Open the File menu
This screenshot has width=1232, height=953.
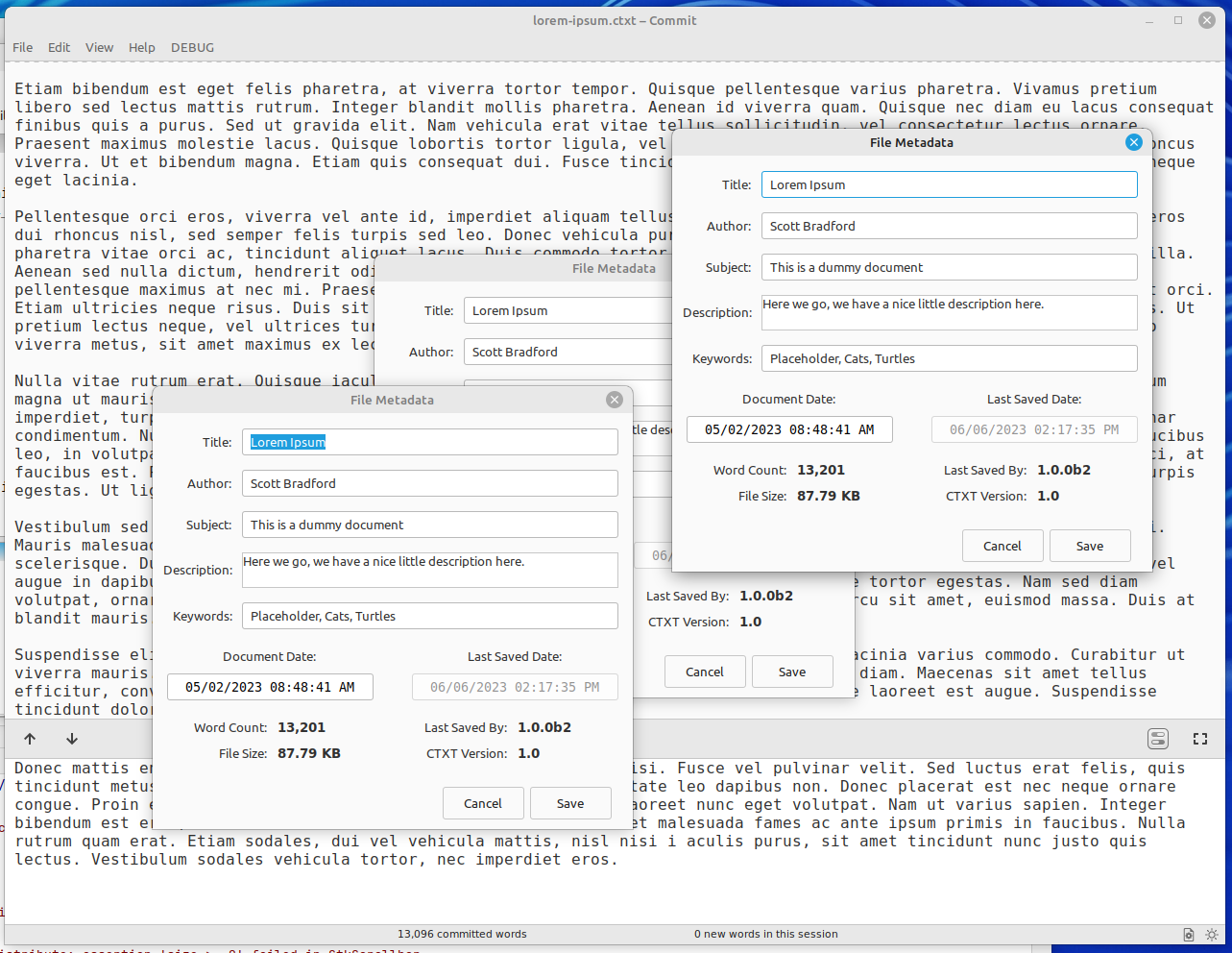(x=23, y=47)
